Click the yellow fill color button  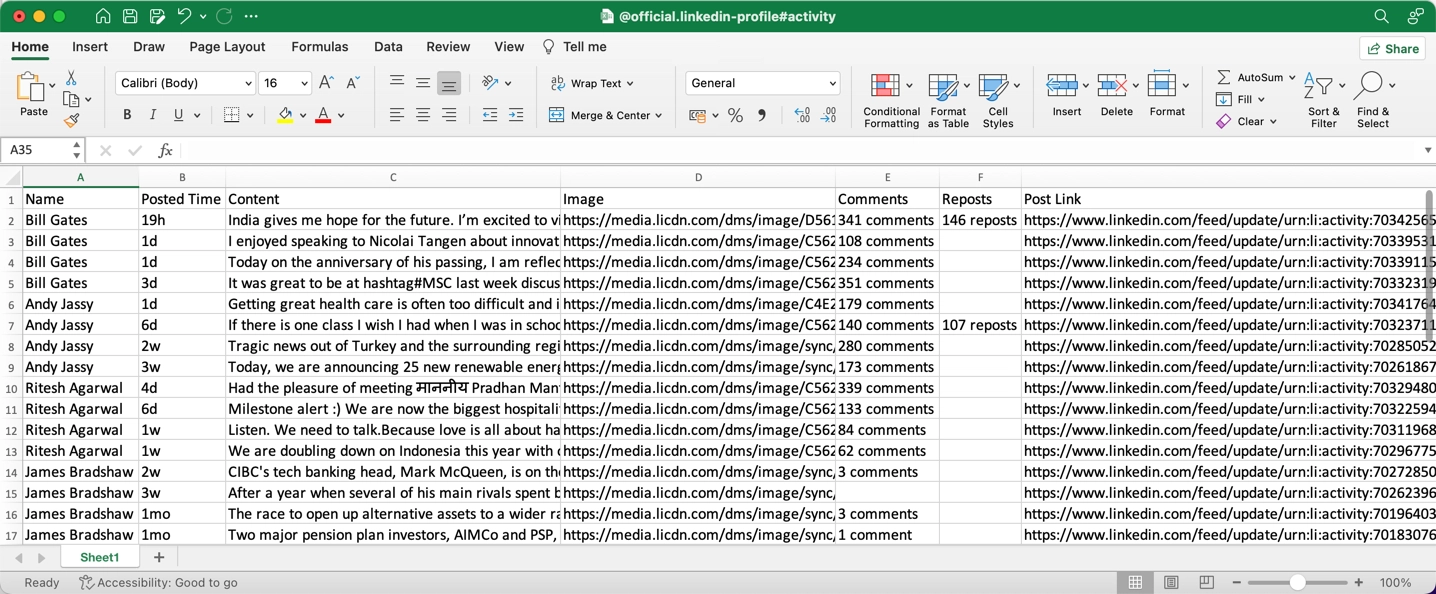[285, 115]
